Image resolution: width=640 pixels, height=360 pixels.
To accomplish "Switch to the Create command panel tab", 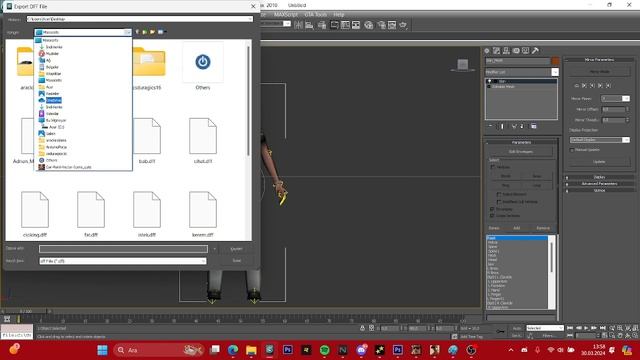I will 487,51.
